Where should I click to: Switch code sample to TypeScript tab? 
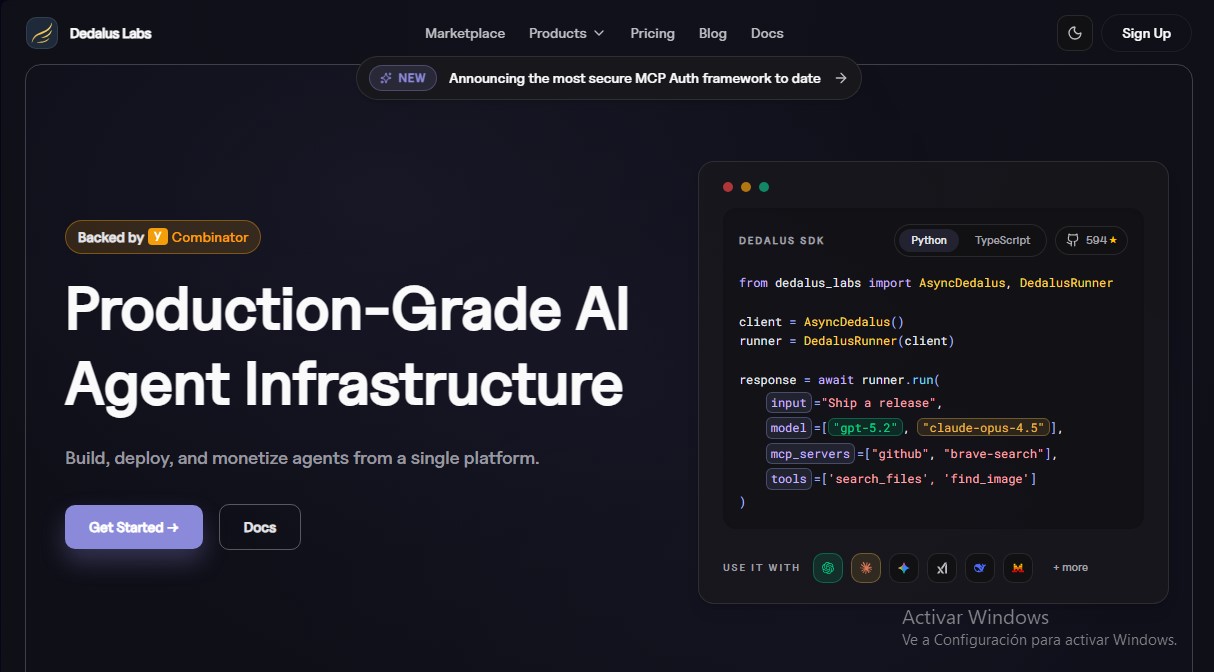pos(1002,240)
